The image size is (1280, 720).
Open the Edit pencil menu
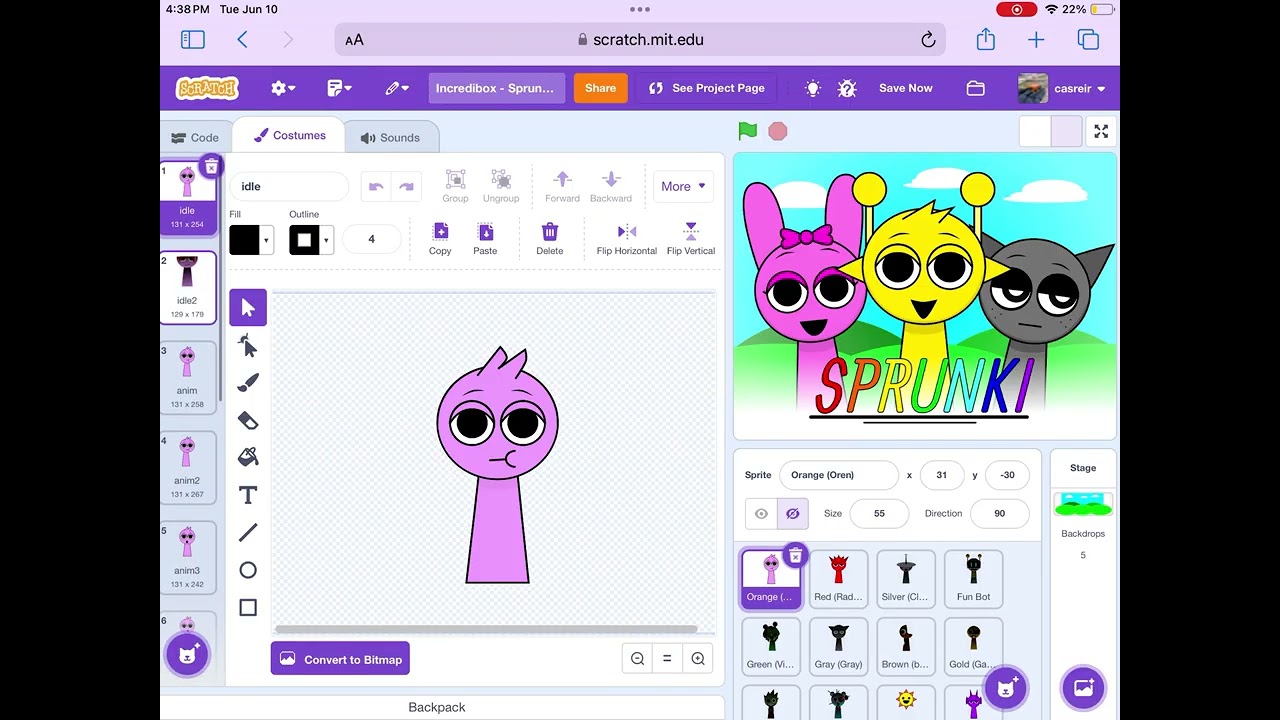(x=396, y=88)
